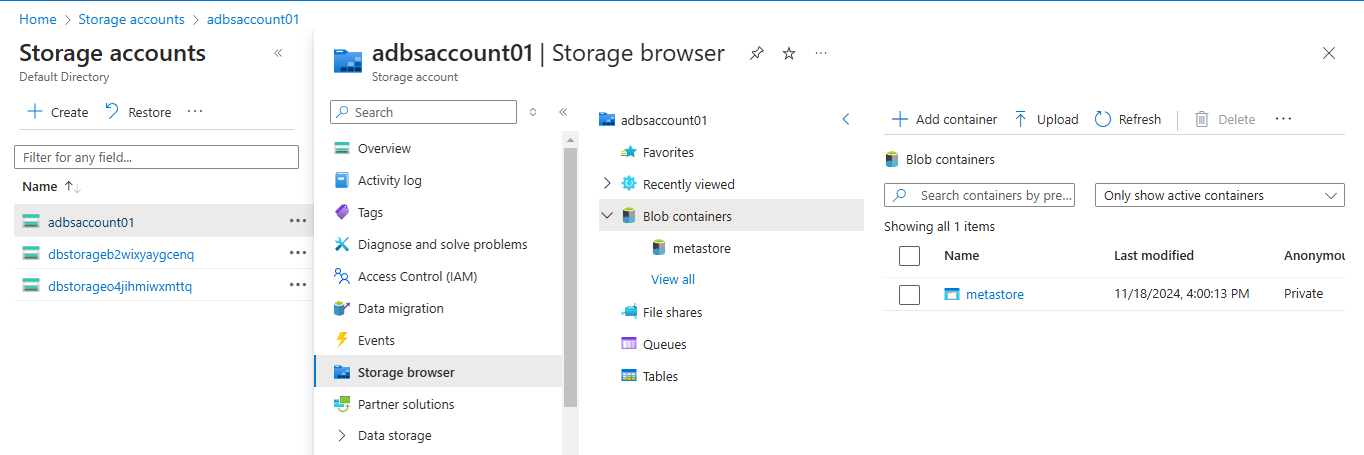Go to Activity log menu item

coord(389,180)
